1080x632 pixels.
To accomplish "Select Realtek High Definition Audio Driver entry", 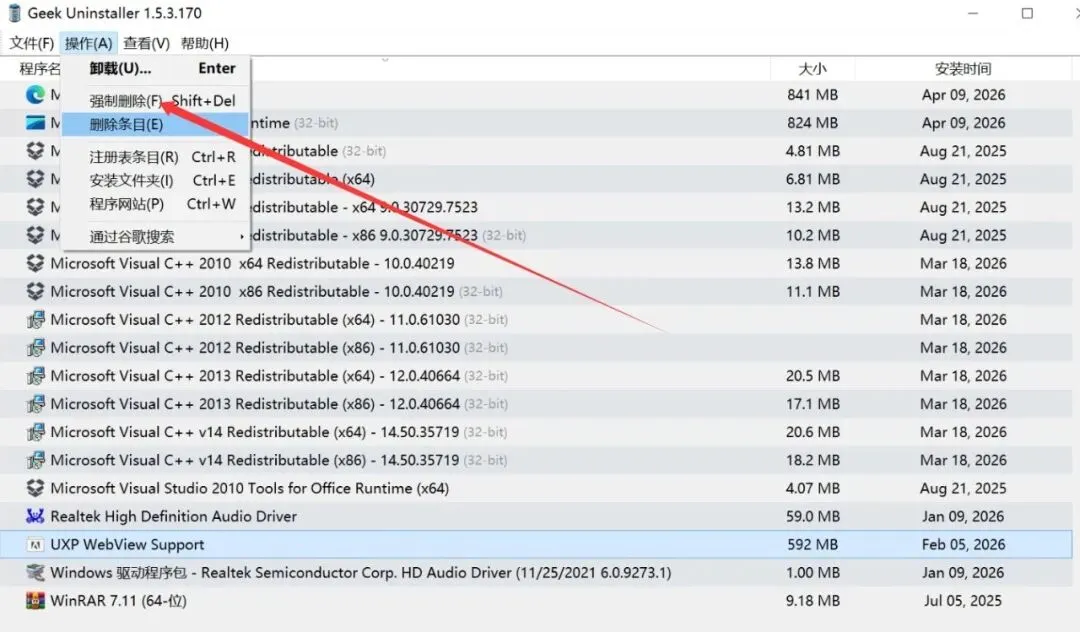I will click(536, 516).
